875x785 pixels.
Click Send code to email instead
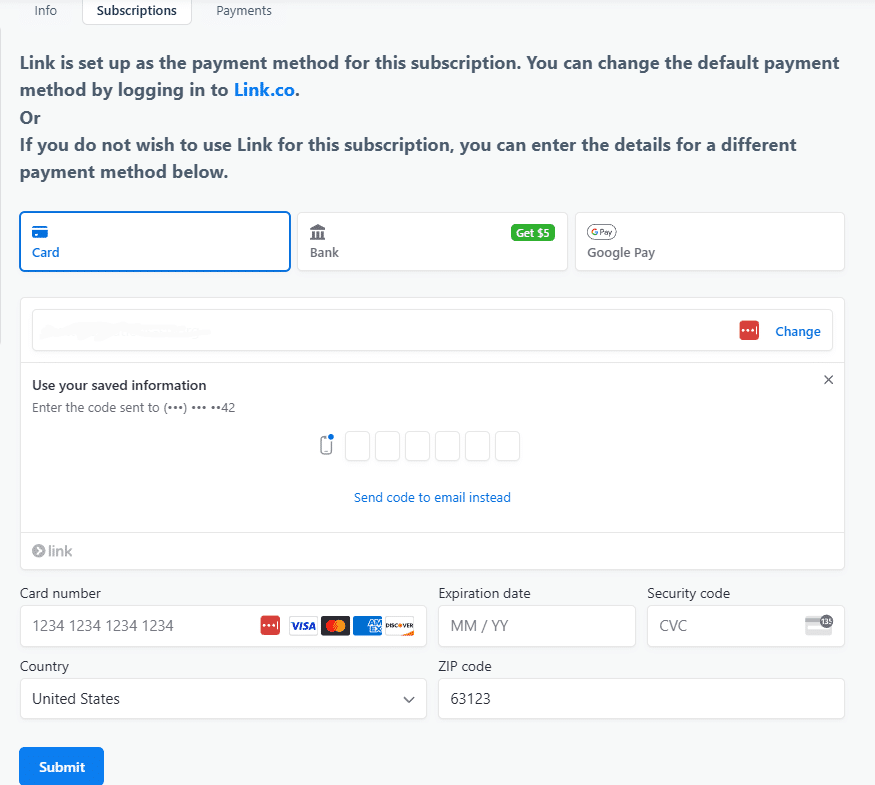(x=432, y=497)
